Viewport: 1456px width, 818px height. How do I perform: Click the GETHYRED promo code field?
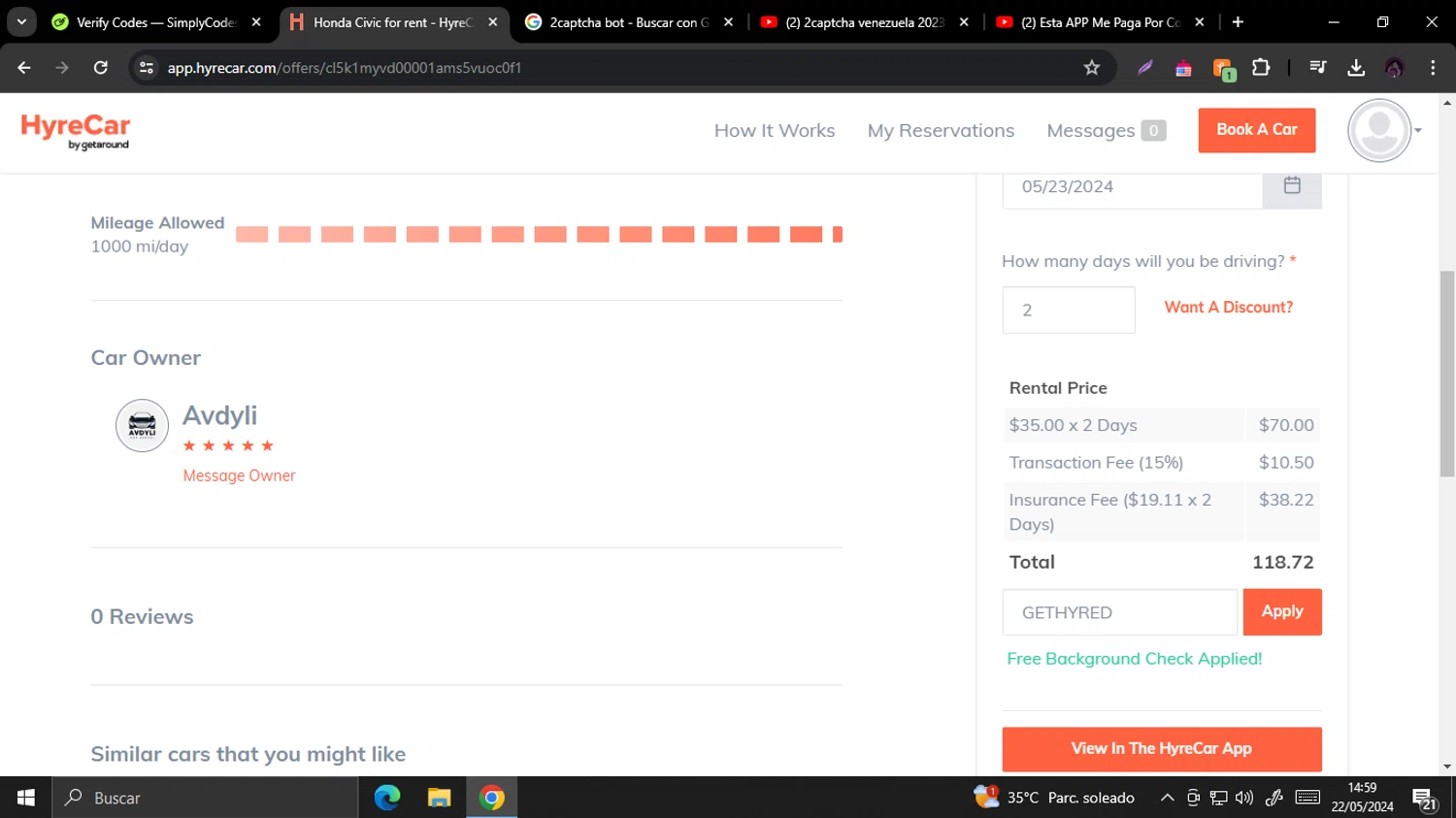click(1120, 612)
